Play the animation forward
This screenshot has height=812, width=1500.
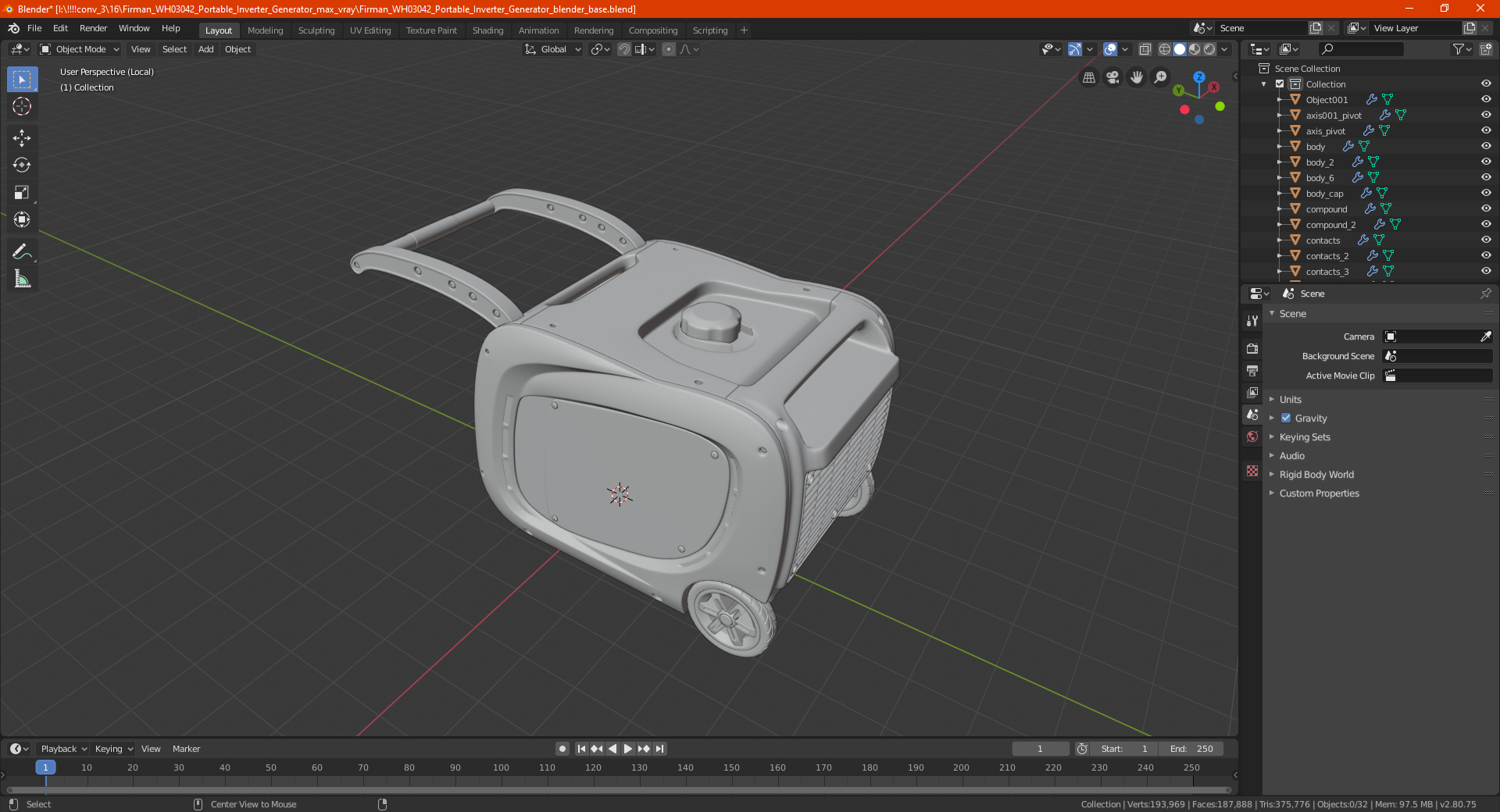tap(628, 749)
